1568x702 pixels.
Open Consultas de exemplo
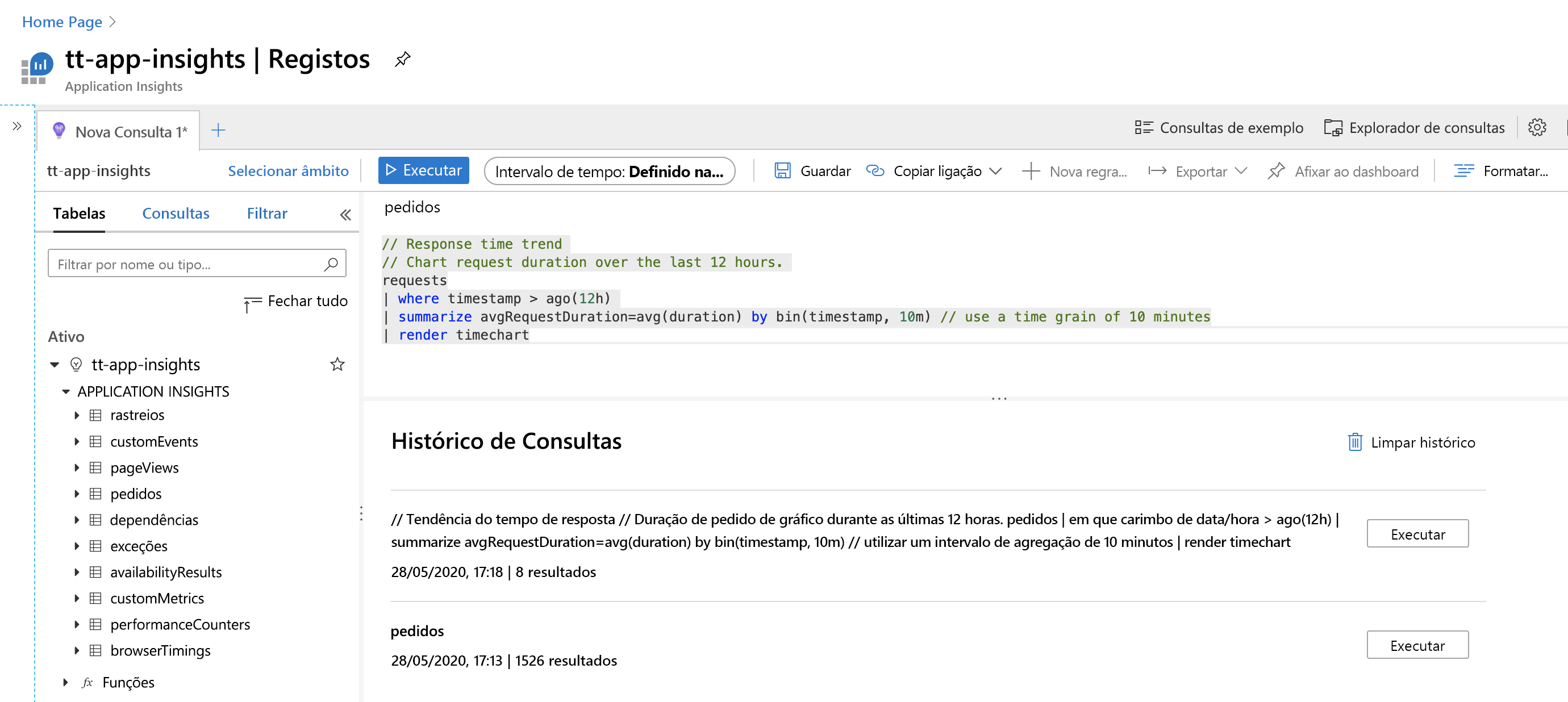1219,128
